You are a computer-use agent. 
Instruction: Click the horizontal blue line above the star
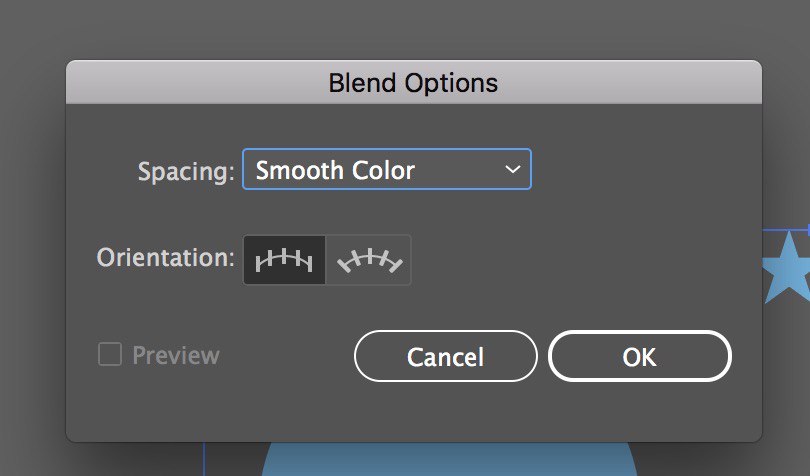click(x=786, y=229)
